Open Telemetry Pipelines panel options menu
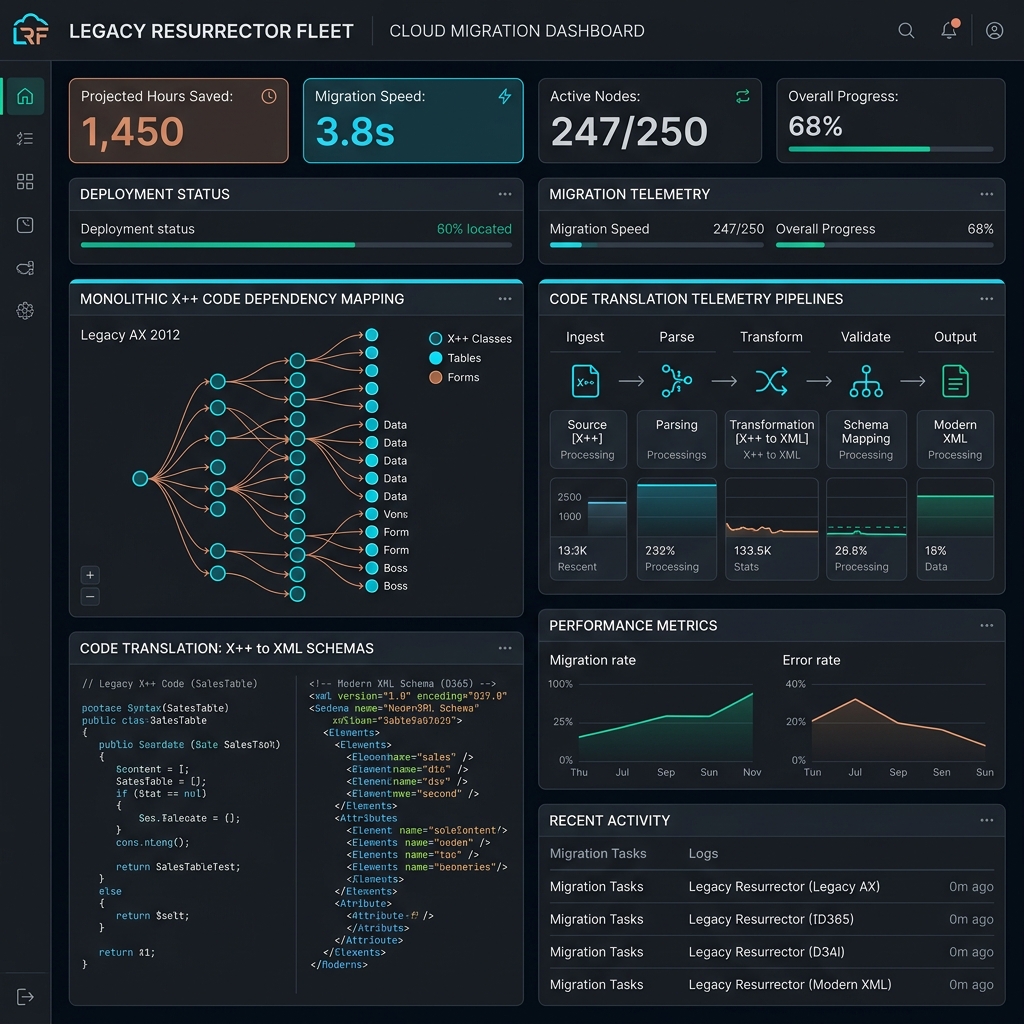Viewport: 1024px width, 1024px height. [986, 298]
